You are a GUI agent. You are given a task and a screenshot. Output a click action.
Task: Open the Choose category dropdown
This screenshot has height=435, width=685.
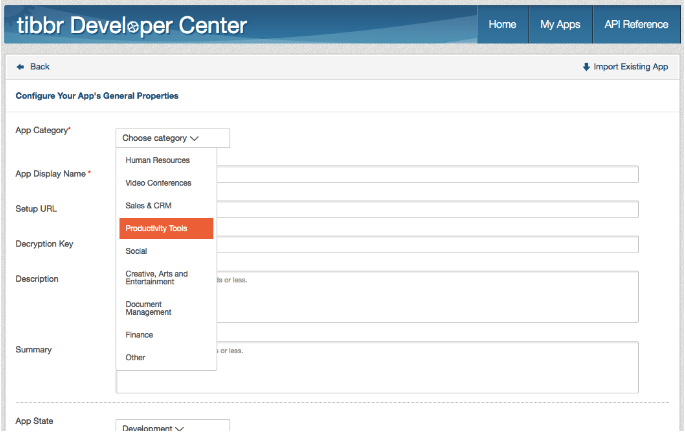click(172, 138)
